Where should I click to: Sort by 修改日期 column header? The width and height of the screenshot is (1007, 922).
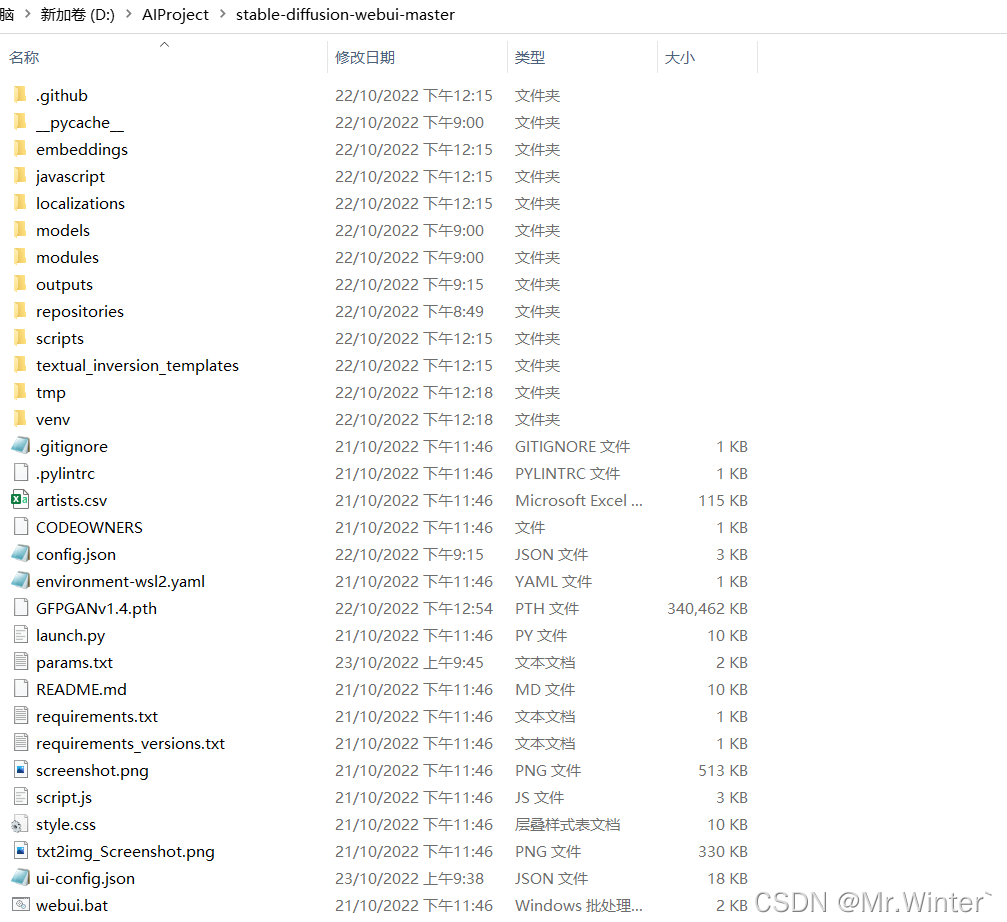(365, 57)
